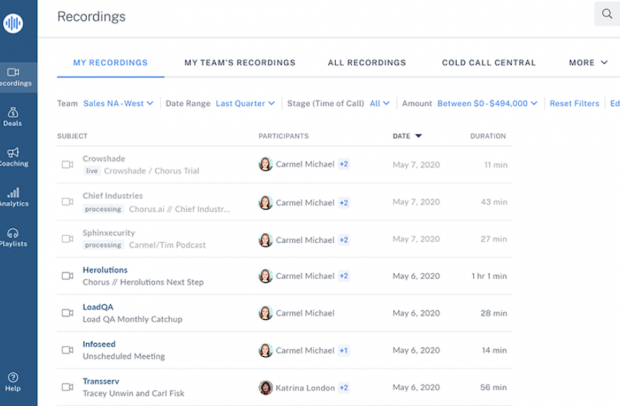
Task: Click 'Carmel/Tim Podcast' text
Action: [x=167, y=245]
